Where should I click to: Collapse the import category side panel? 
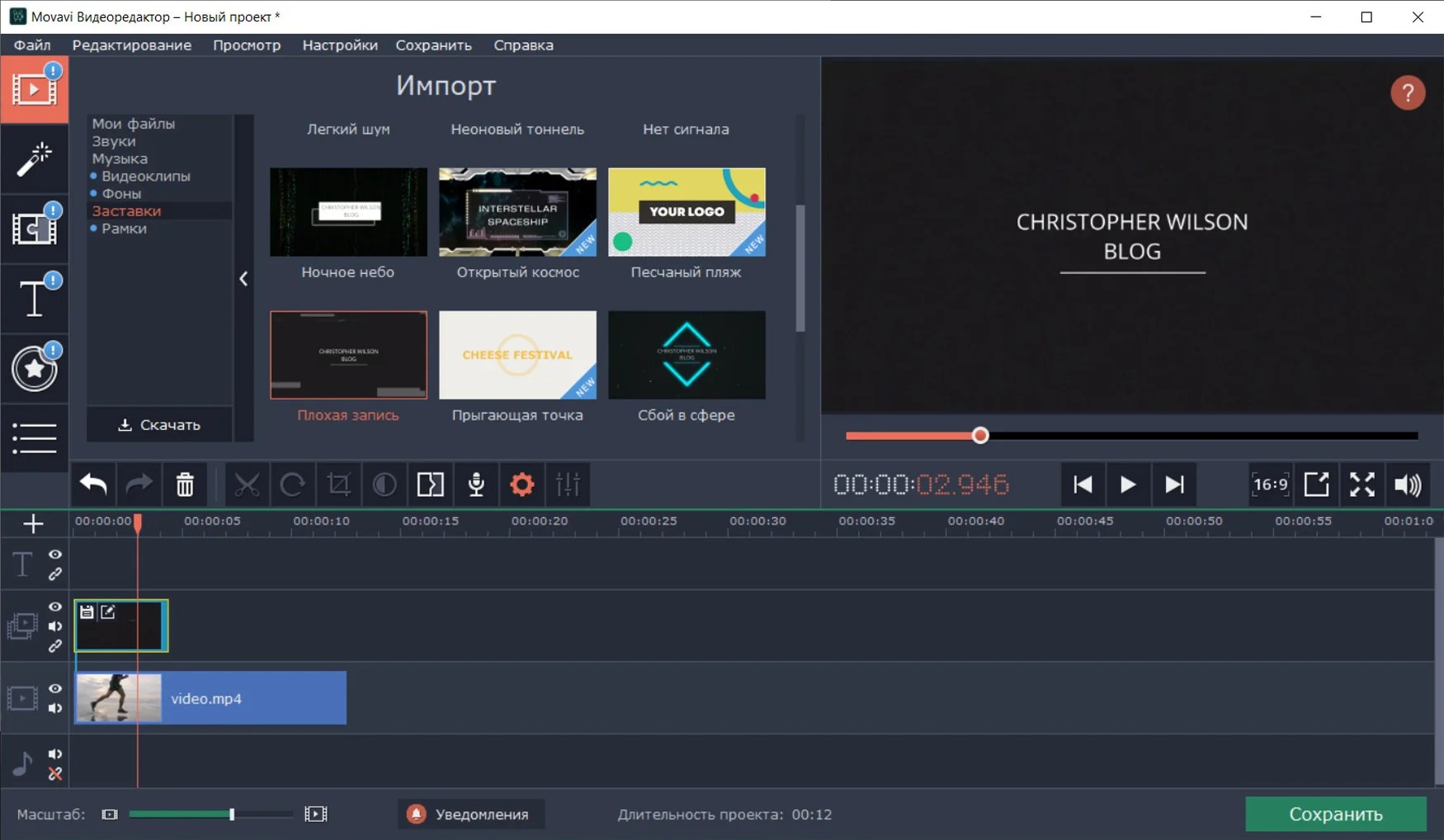243,279
